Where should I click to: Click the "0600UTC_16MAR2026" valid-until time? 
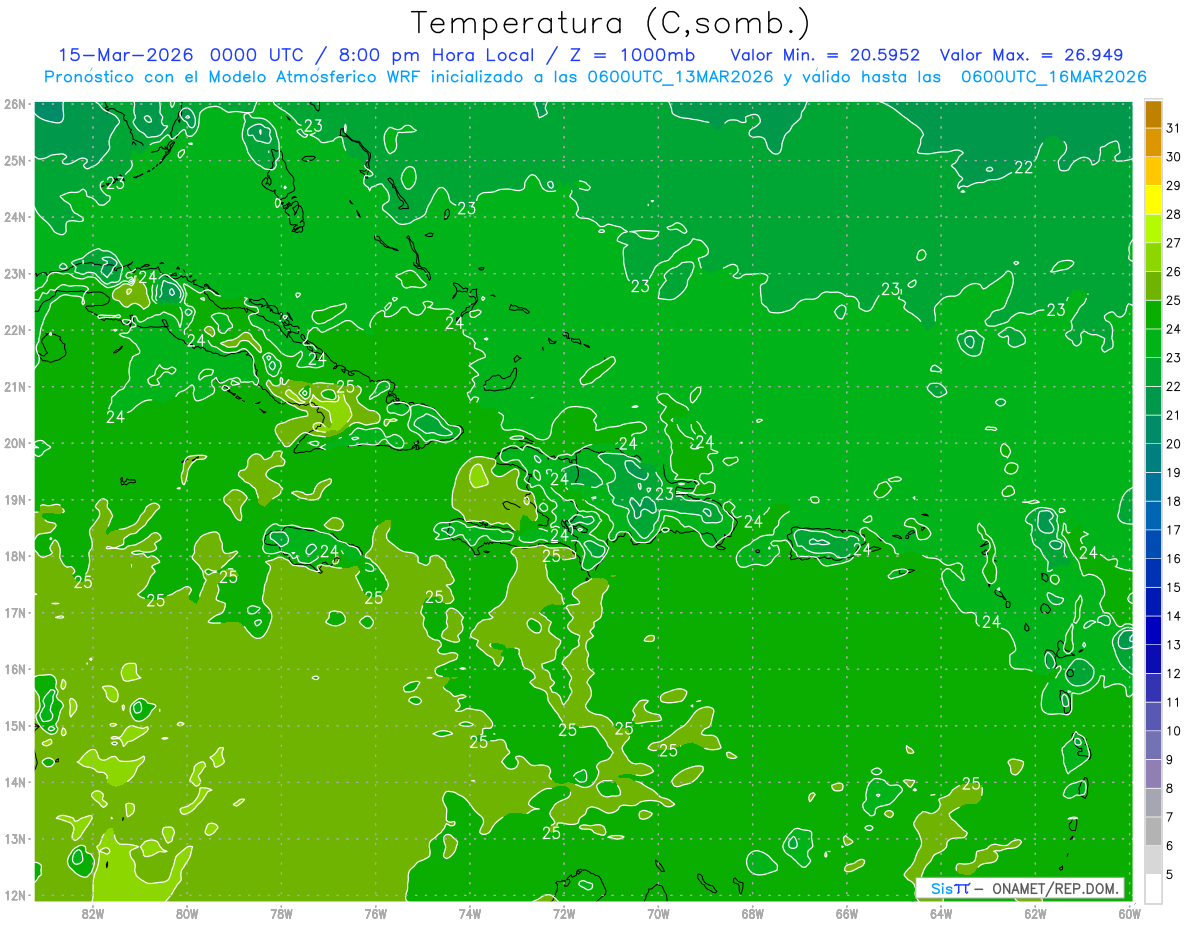pos(1053,77)
